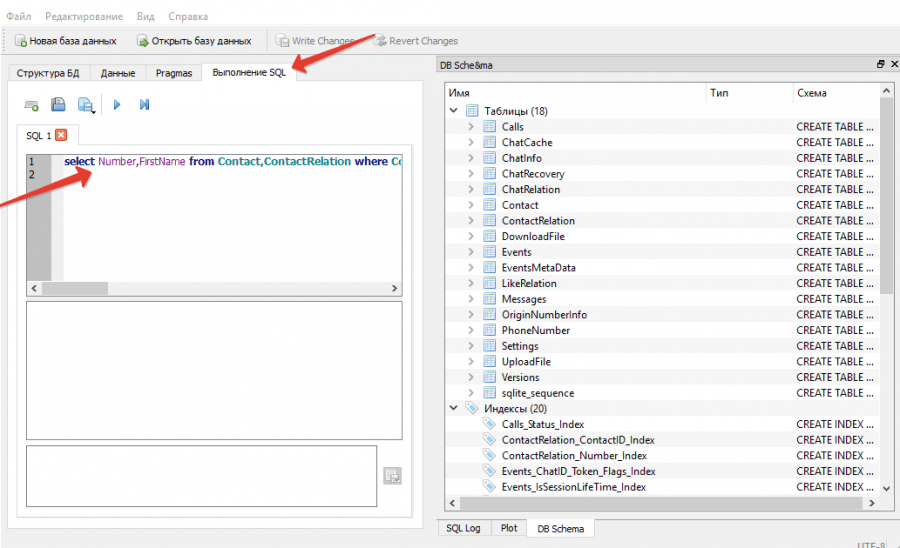Switch to the Структура БД tab
The image size is (900, 548).
click(47, 73)
